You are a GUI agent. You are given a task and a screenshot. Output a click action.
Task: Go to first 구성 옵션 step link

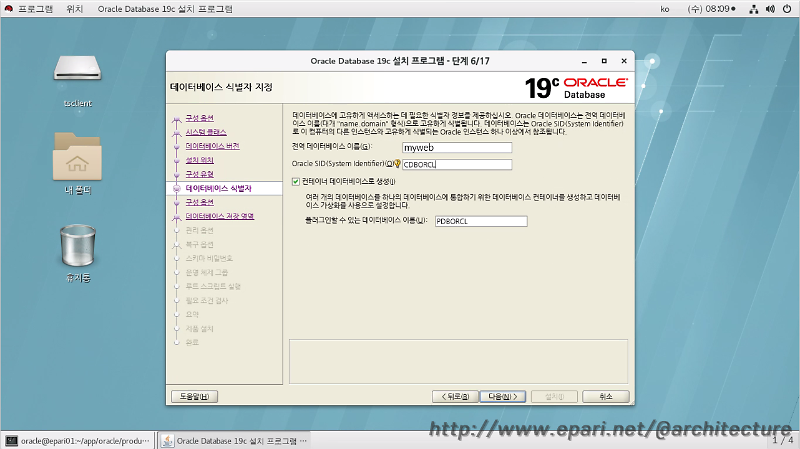pos(199,118)
